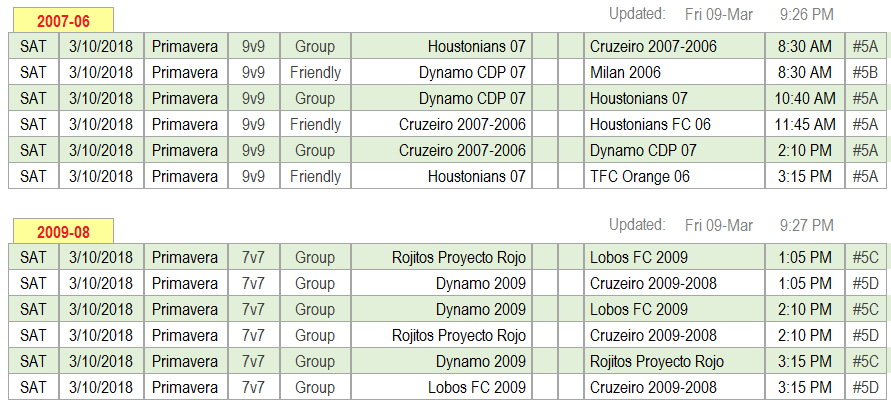
Task: Click the 8:30 AM time for Houstonians 07
Action: pyautogui.click(x=805, y=46)
